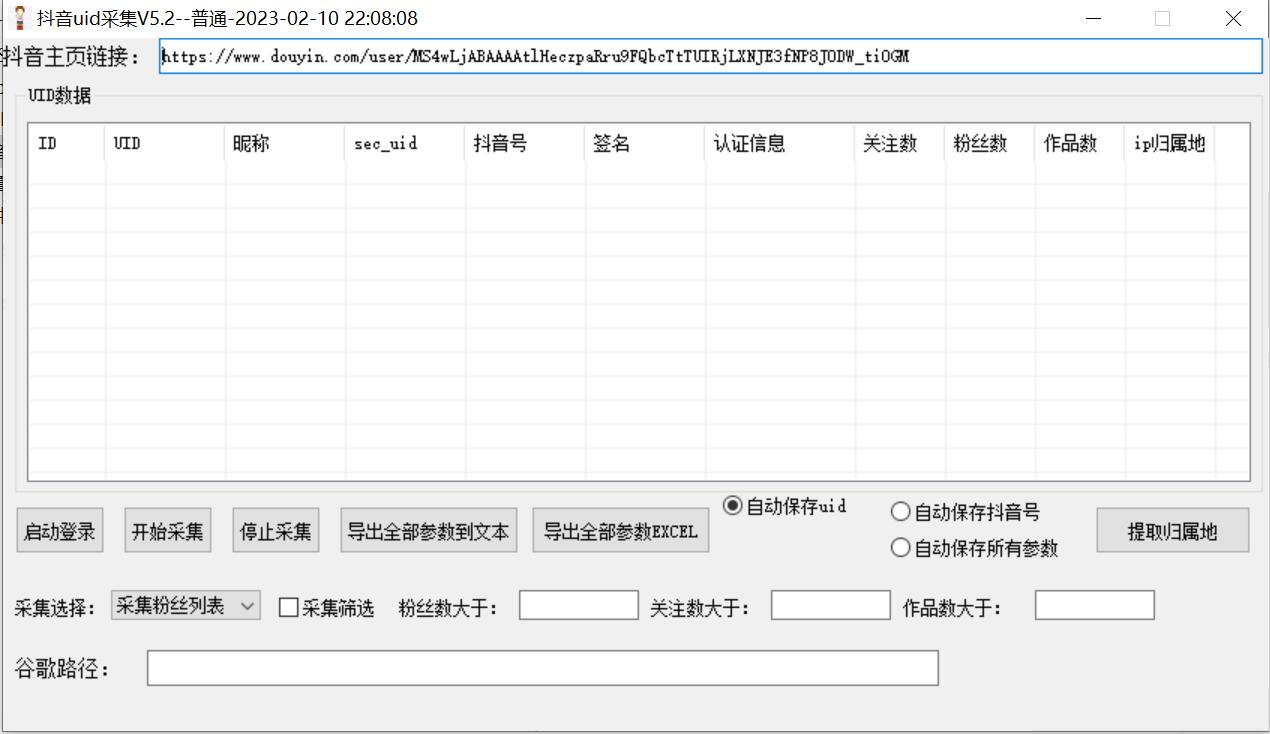Click the 提取归属地 button

pos(1172,531)
